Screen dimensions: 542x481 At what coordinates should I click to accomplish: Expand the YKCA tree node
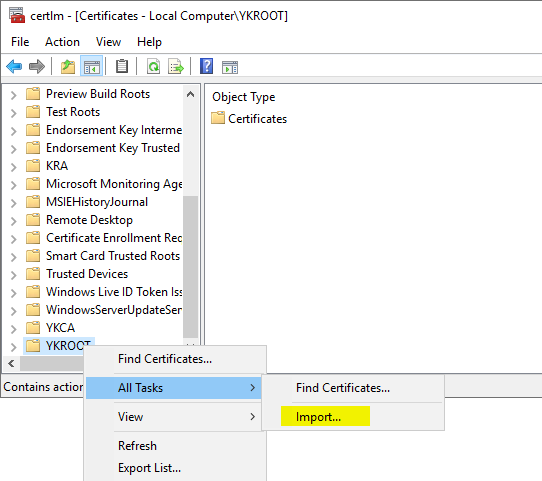point(13,329)
